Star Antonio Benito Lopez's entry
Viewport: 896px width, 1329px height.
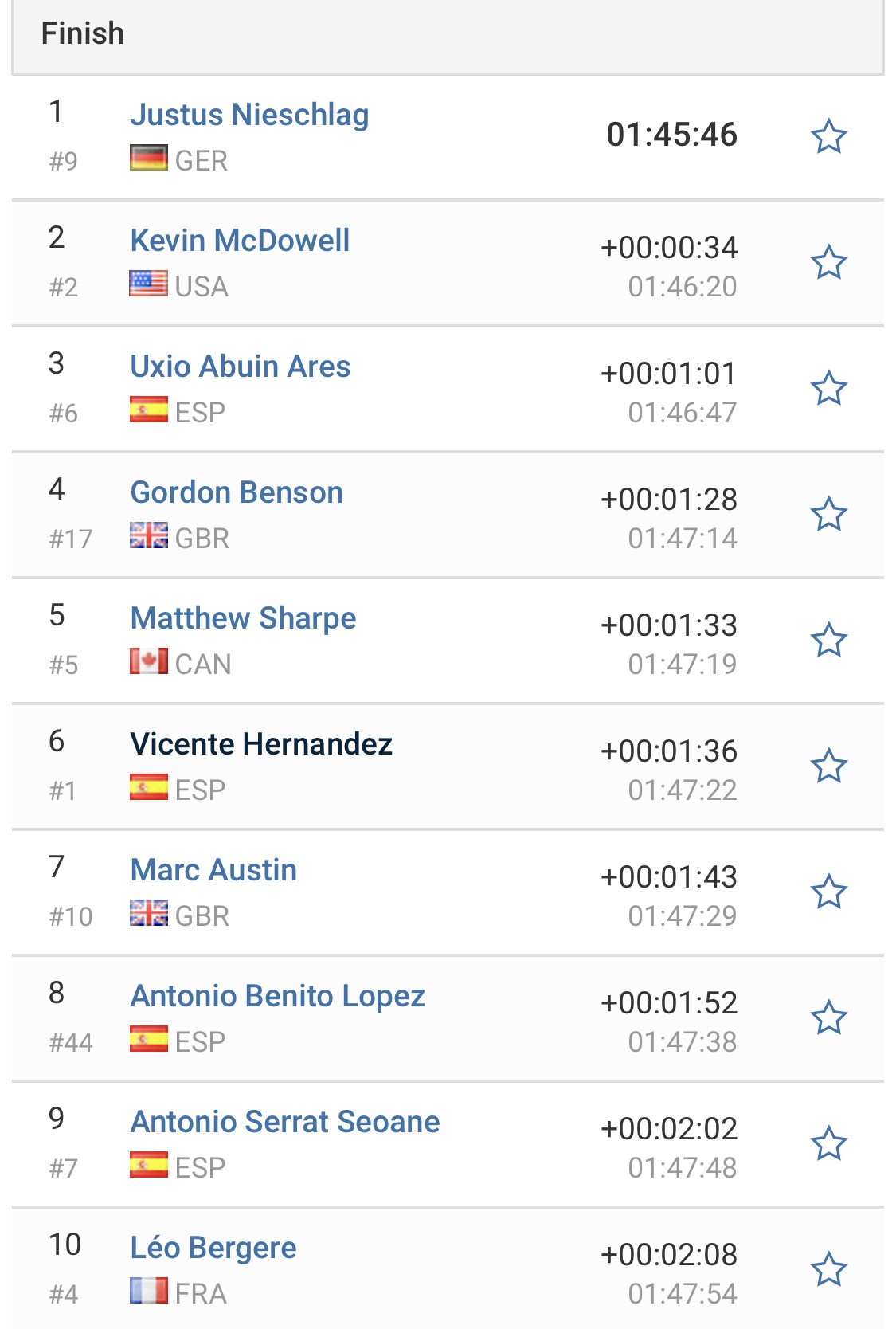point(828,1017)
